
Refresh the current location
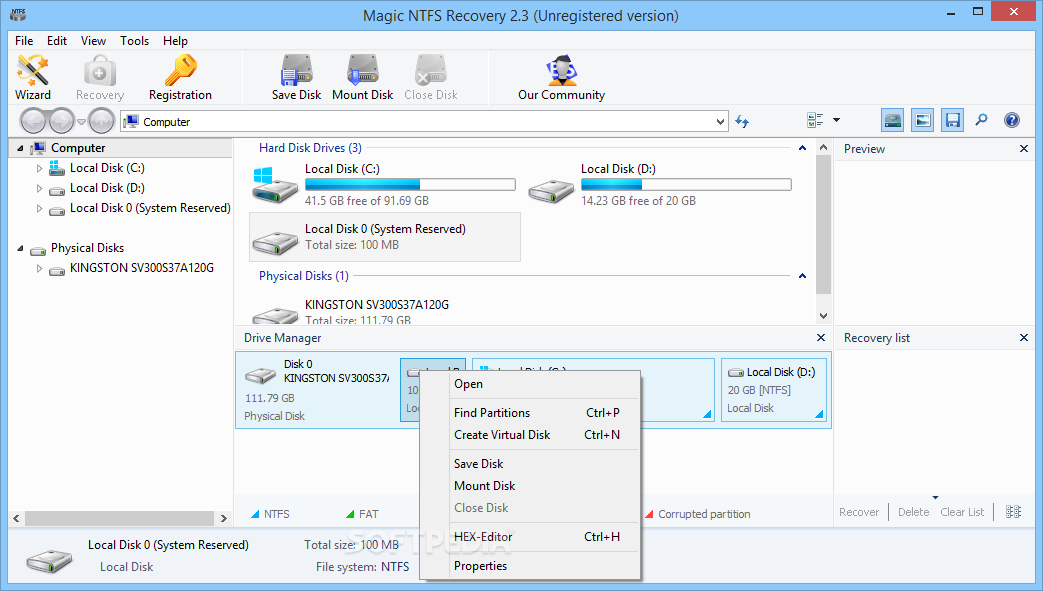pos(742,121)
